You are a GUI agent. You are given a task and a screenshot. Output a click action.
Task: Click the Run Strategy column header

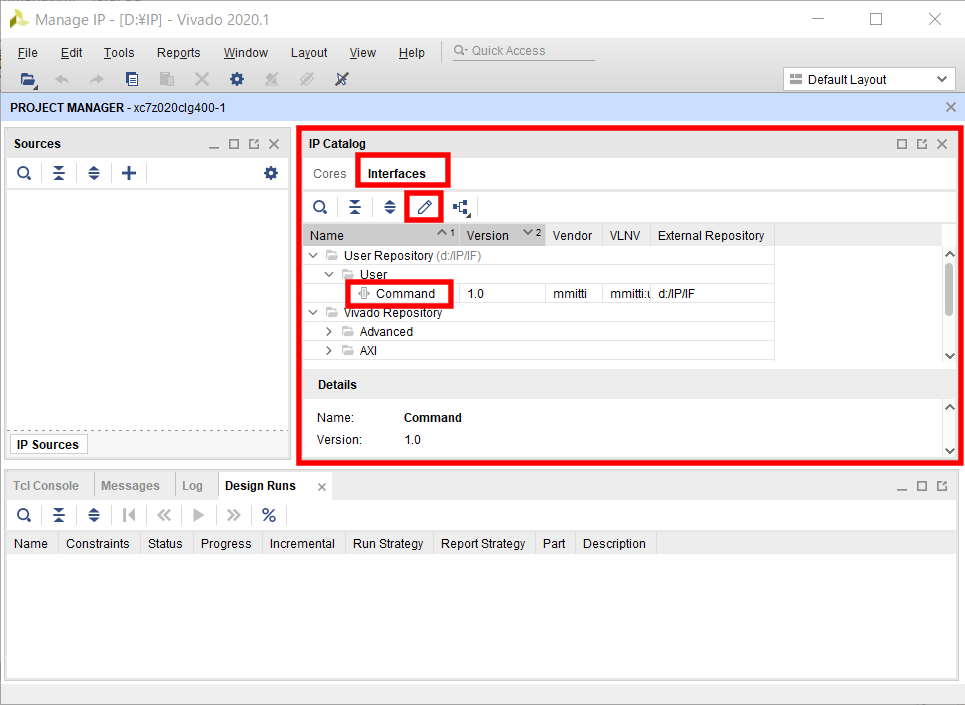(388, 544)
